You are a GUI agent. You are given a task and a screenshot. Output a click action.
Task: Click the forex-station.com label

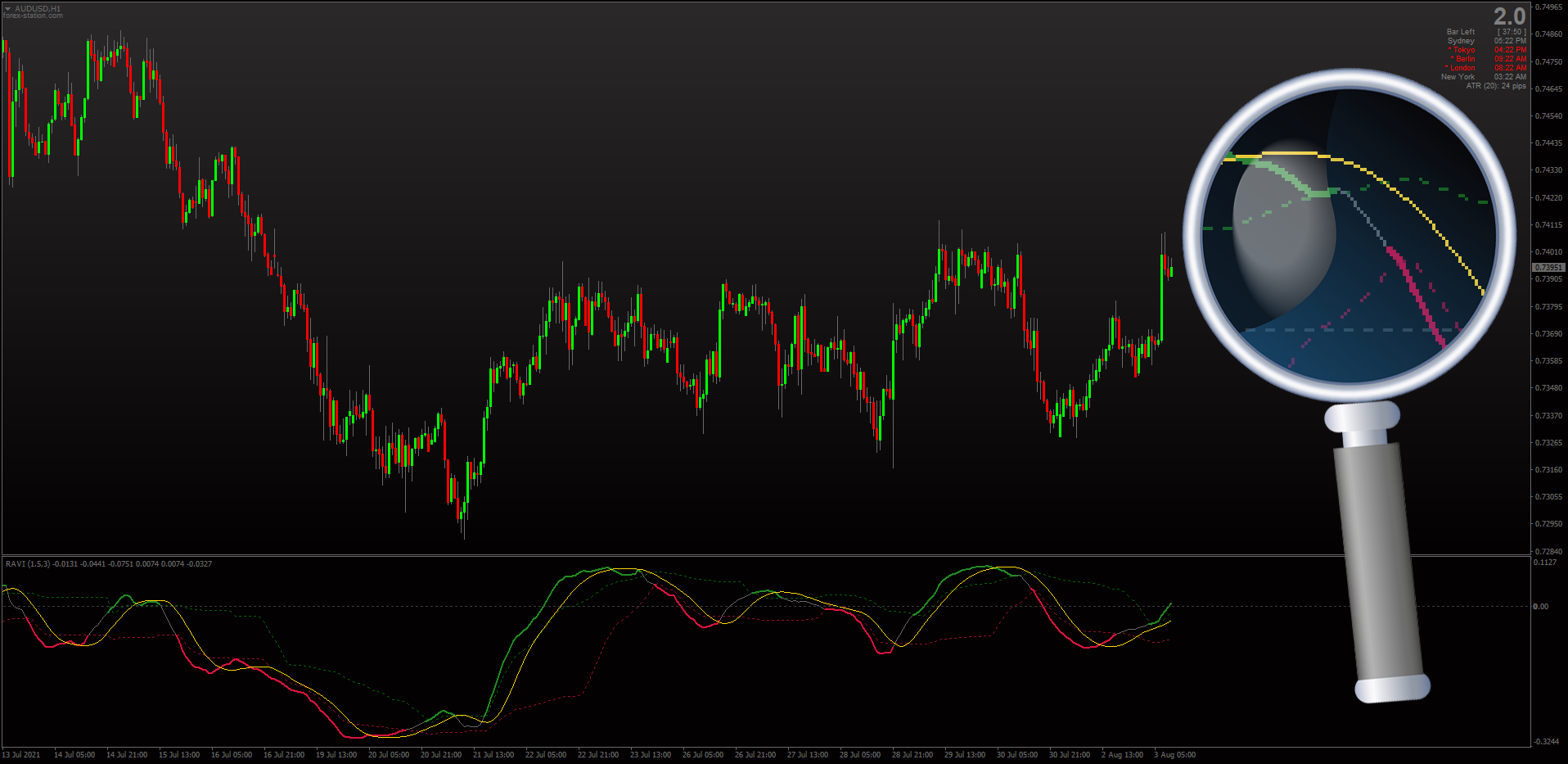(x=33, y=16)
